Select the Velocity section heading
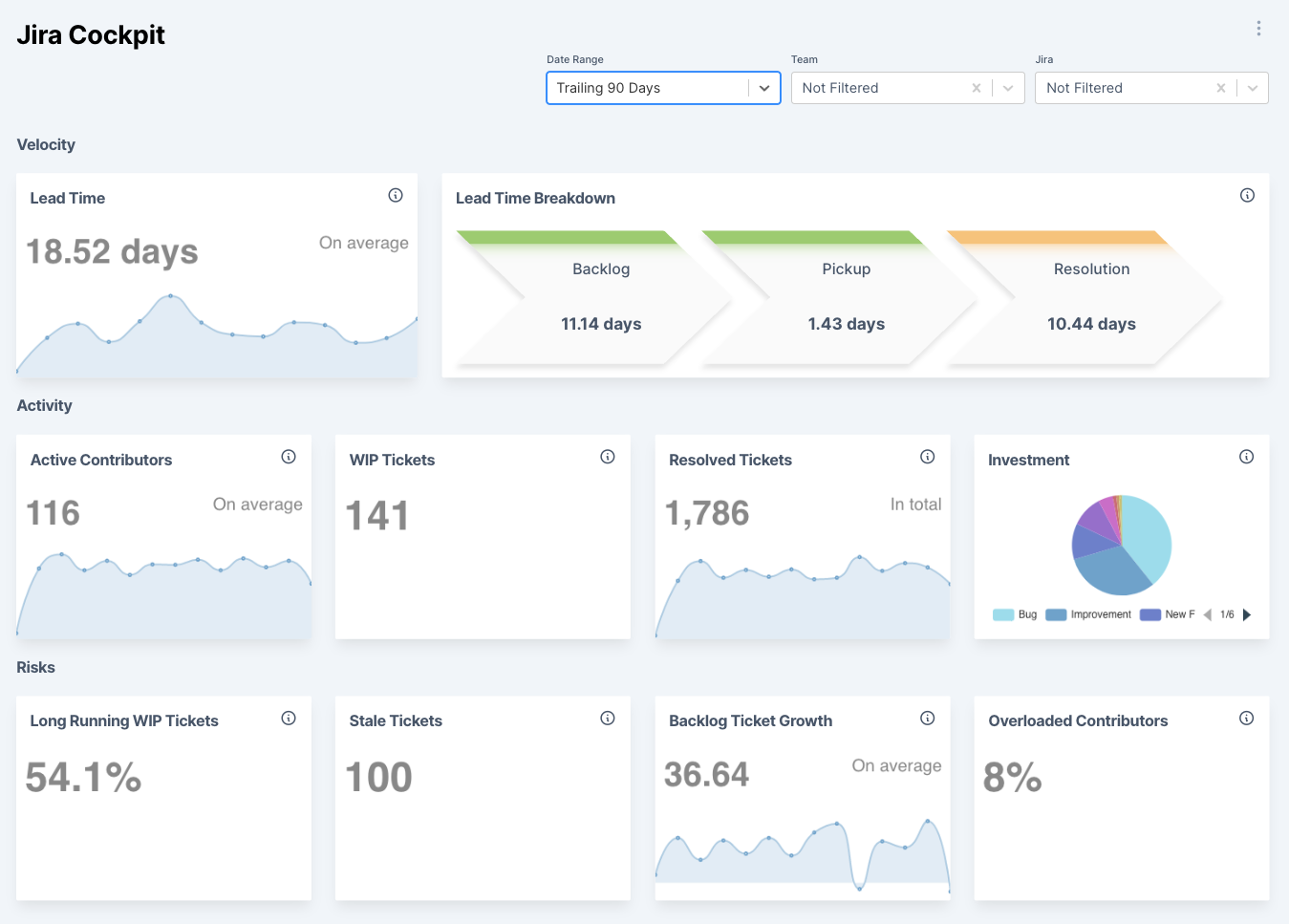This screenshot has width=1289, height=924. (46, 144)
